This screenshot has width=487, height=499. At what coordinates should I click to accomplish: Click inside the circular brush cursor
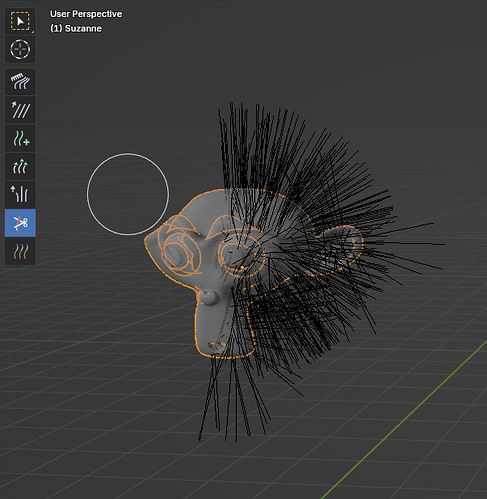[x=128, y=194]
